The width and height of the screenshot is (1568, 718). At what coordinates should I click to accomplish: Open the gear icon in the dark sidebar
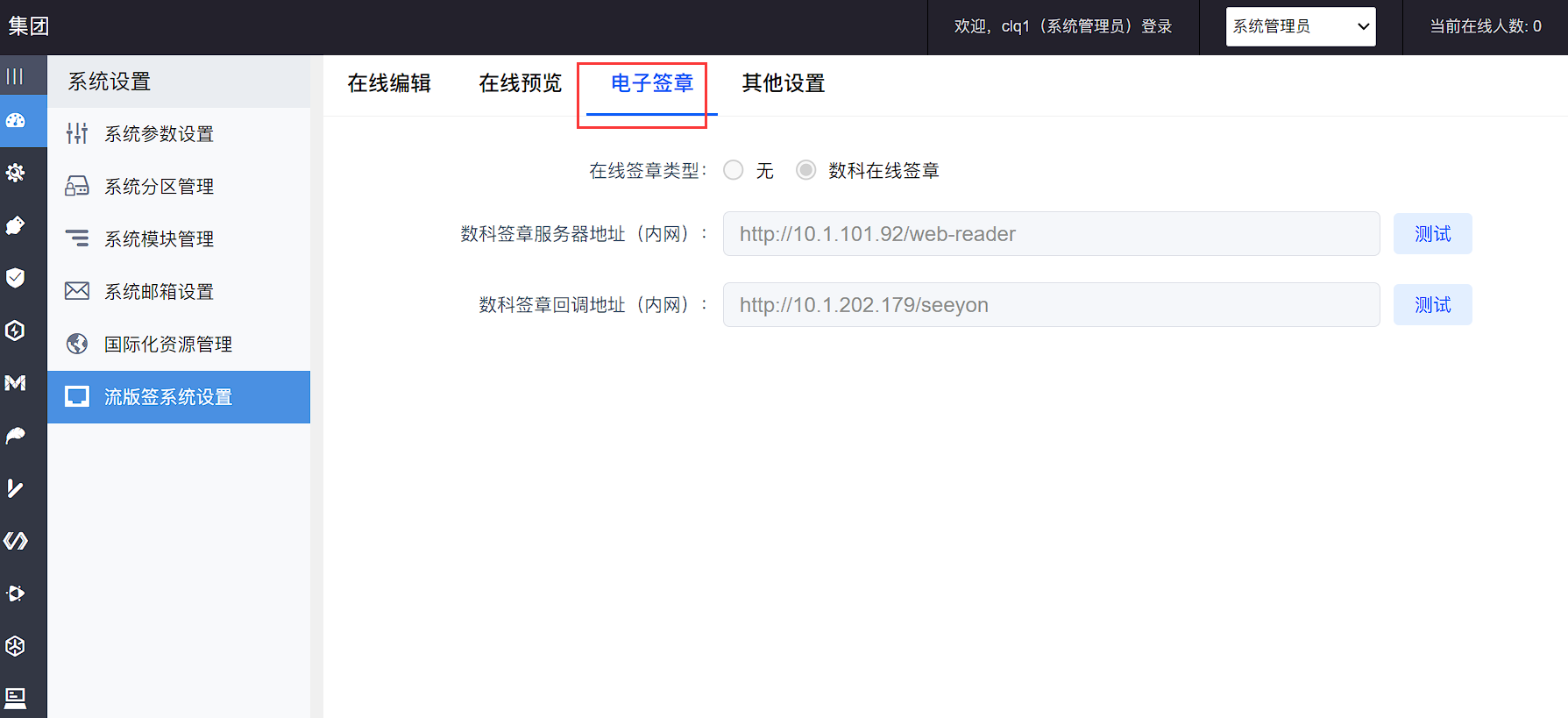tap(15, 173)
